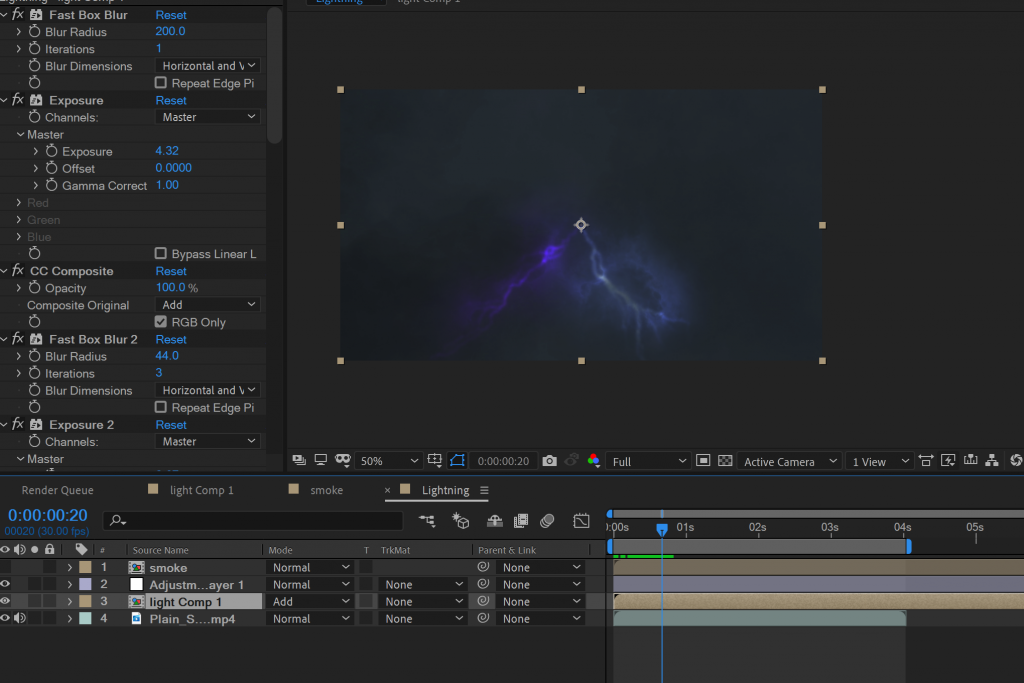Hide the Adjustment Layer 1 eye toggle

click(x=5, y=584)
